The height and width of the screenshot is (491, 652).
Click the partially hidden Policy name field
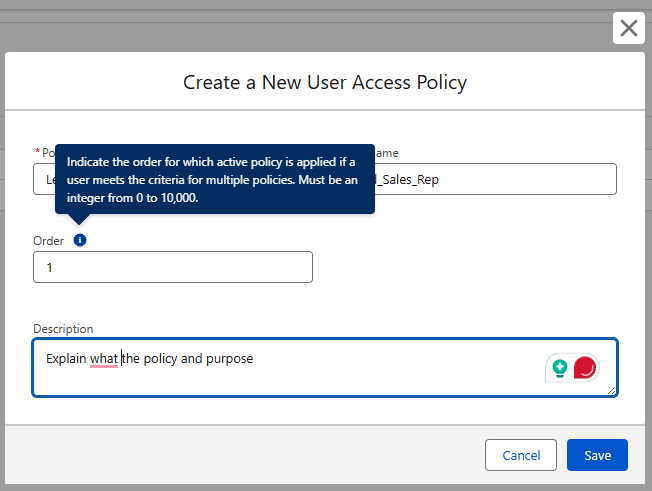point(44,179)
